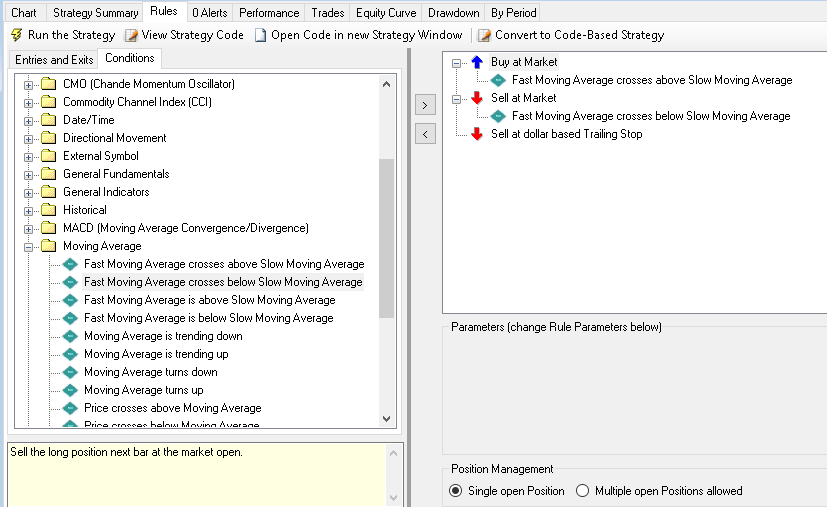Click the MACD folder icon
Image resolution: width=827 pixels, height=507 pixels.
click(x=49, y=228)
